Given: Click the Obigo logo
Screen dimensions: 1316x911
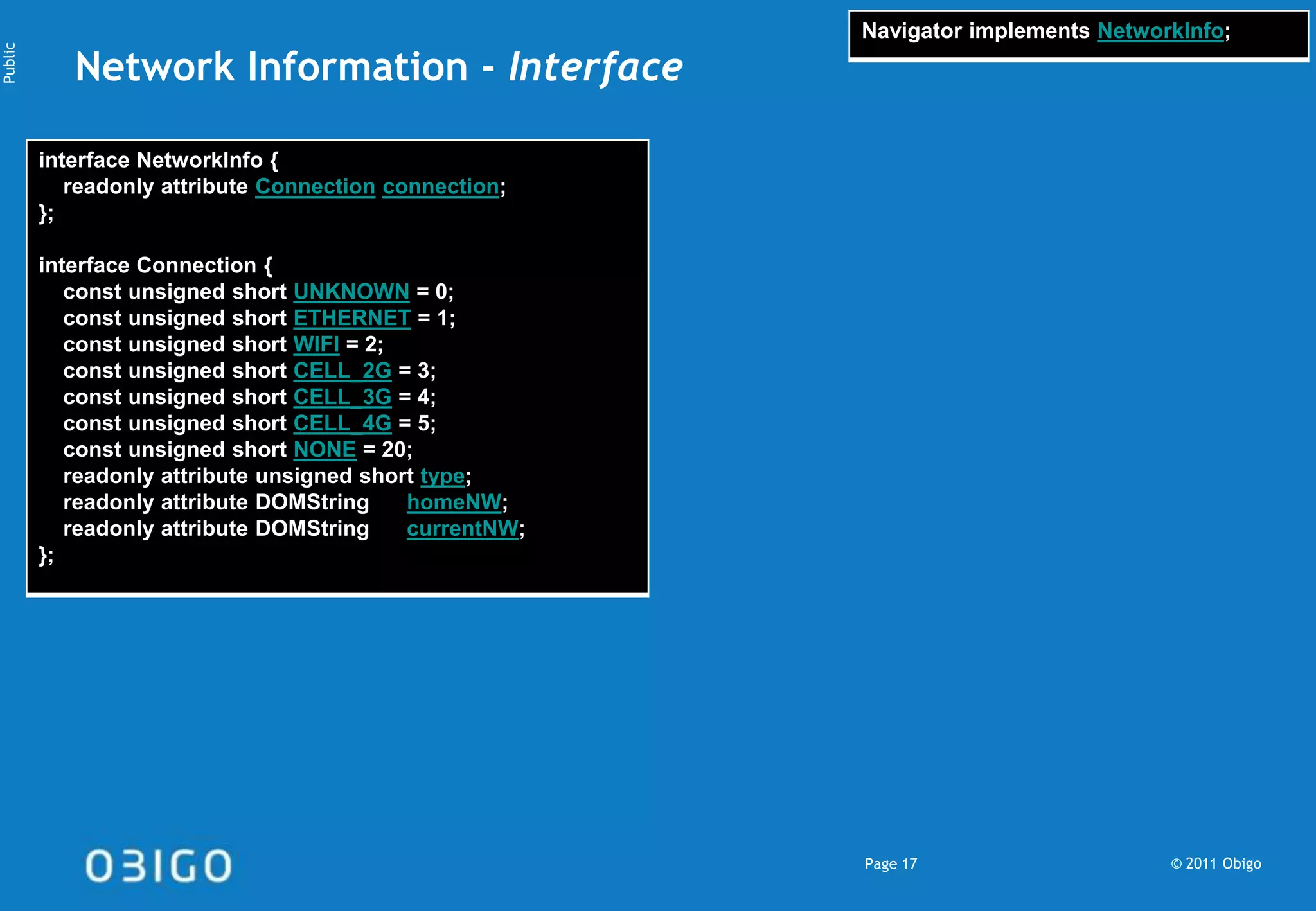Looking at the screenshot, I should [x=159, y=865].
